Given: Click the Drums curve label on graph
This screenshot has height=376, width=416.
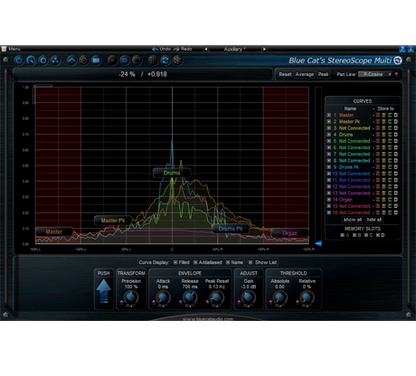Looking at the screenshot, I should [172, 173].
